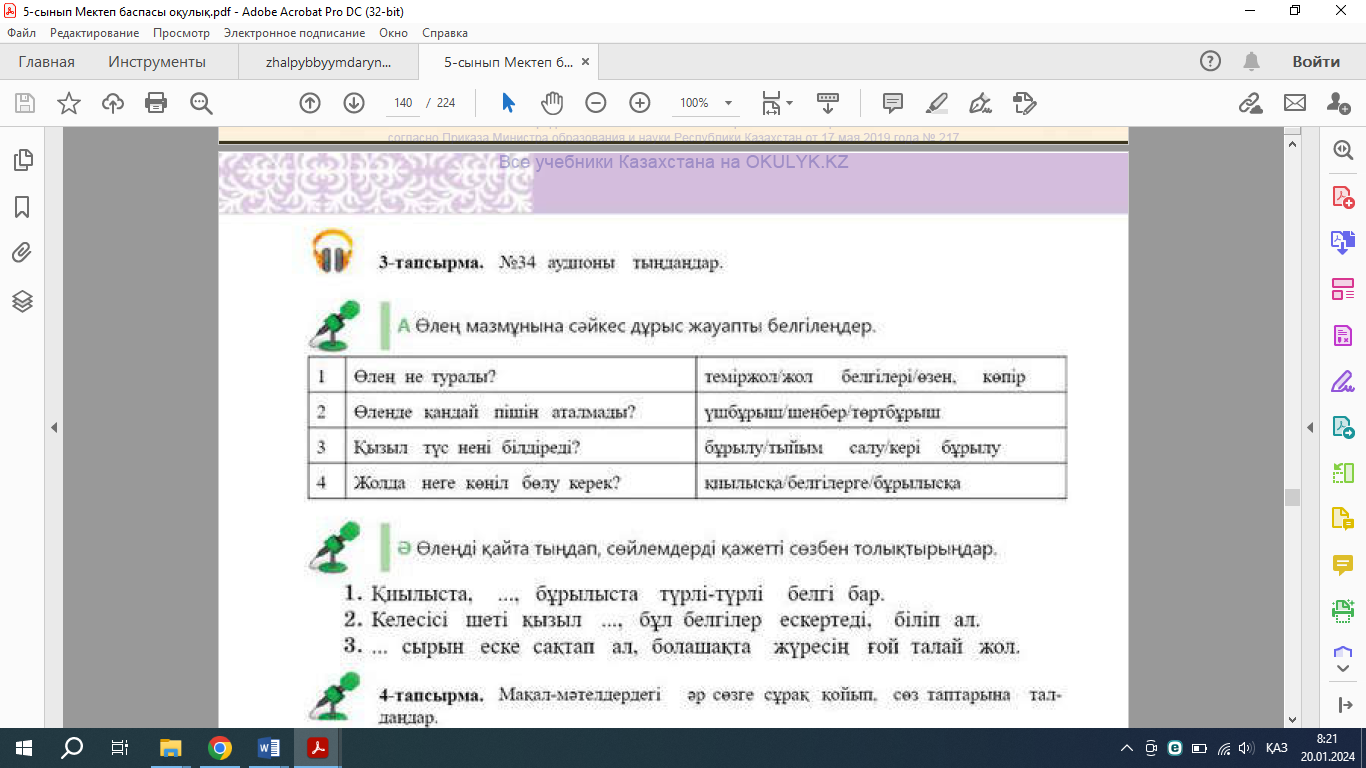
Task: Click the page number input field
Action: 403,103
